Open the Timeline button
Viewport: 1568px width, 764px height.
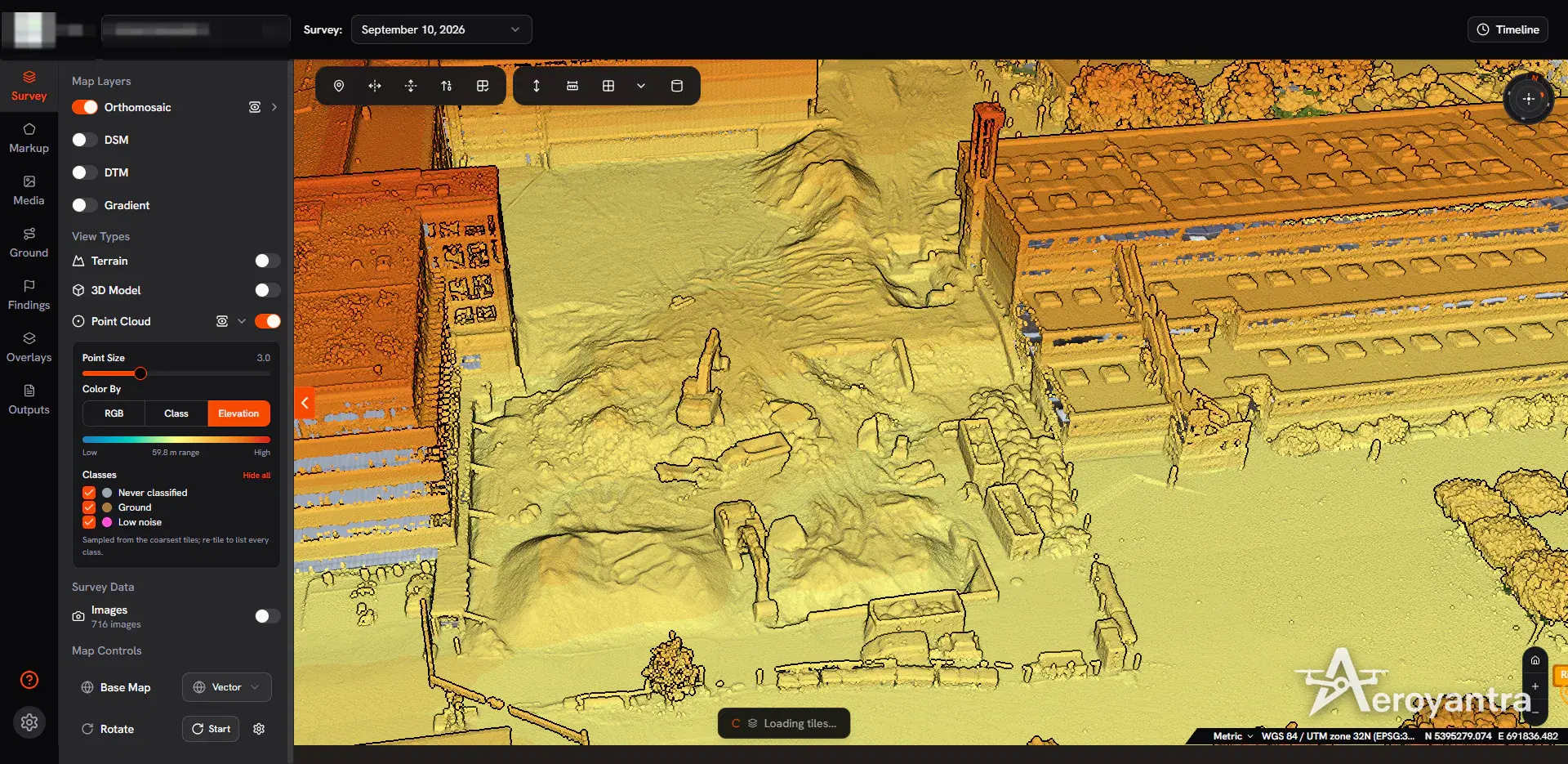click(x=1508, y=29)
